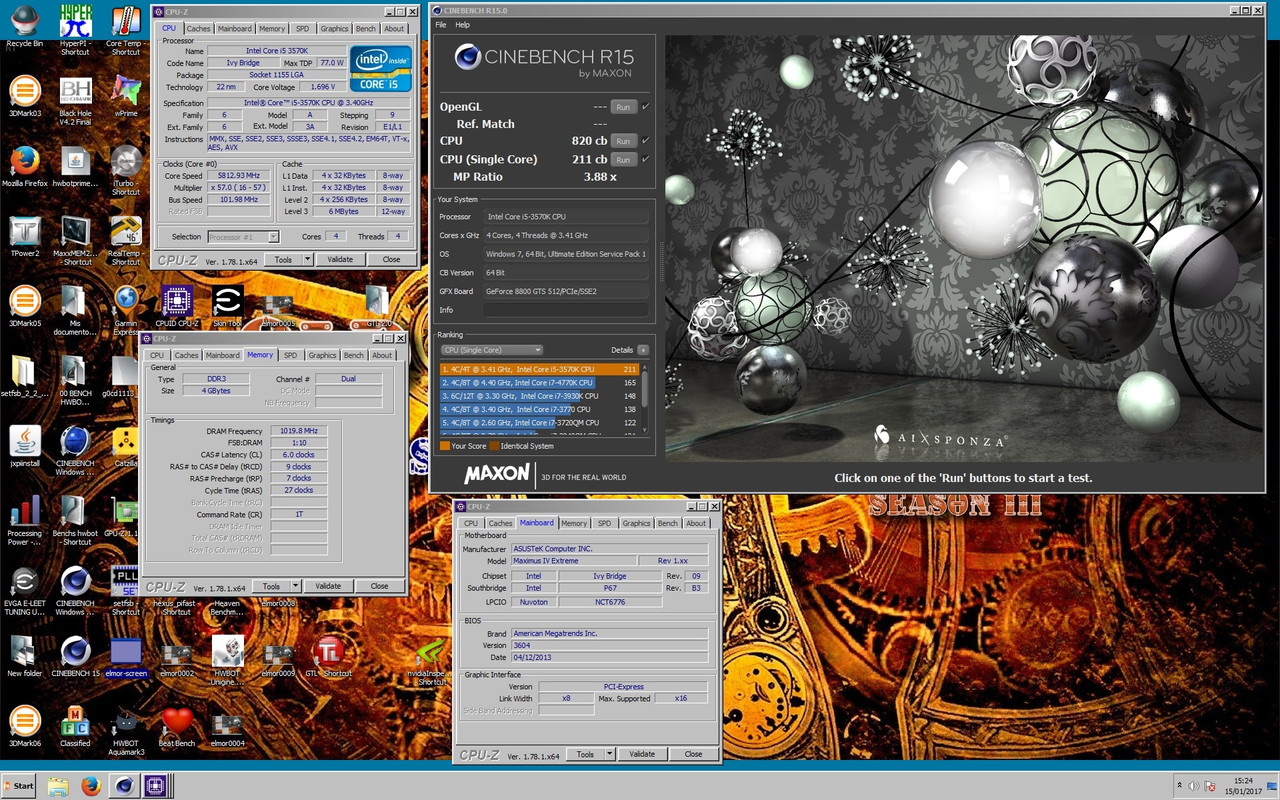Click the volume icon in system tray
The width and height of the screenshot is (1280, 800).
pyautogui.click(x=1192, y=786)
